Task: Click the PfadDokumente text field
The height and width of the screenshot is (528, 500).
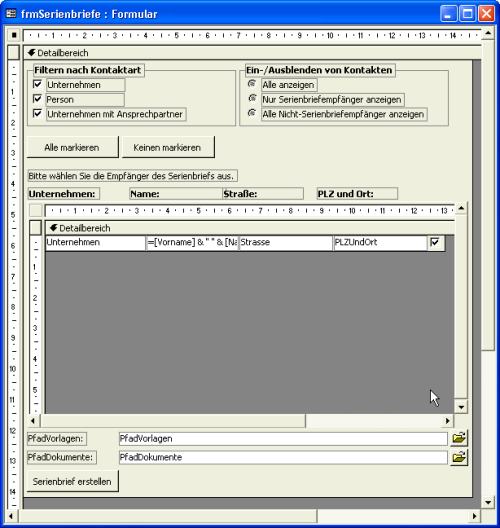Action: tap(283, 457)
